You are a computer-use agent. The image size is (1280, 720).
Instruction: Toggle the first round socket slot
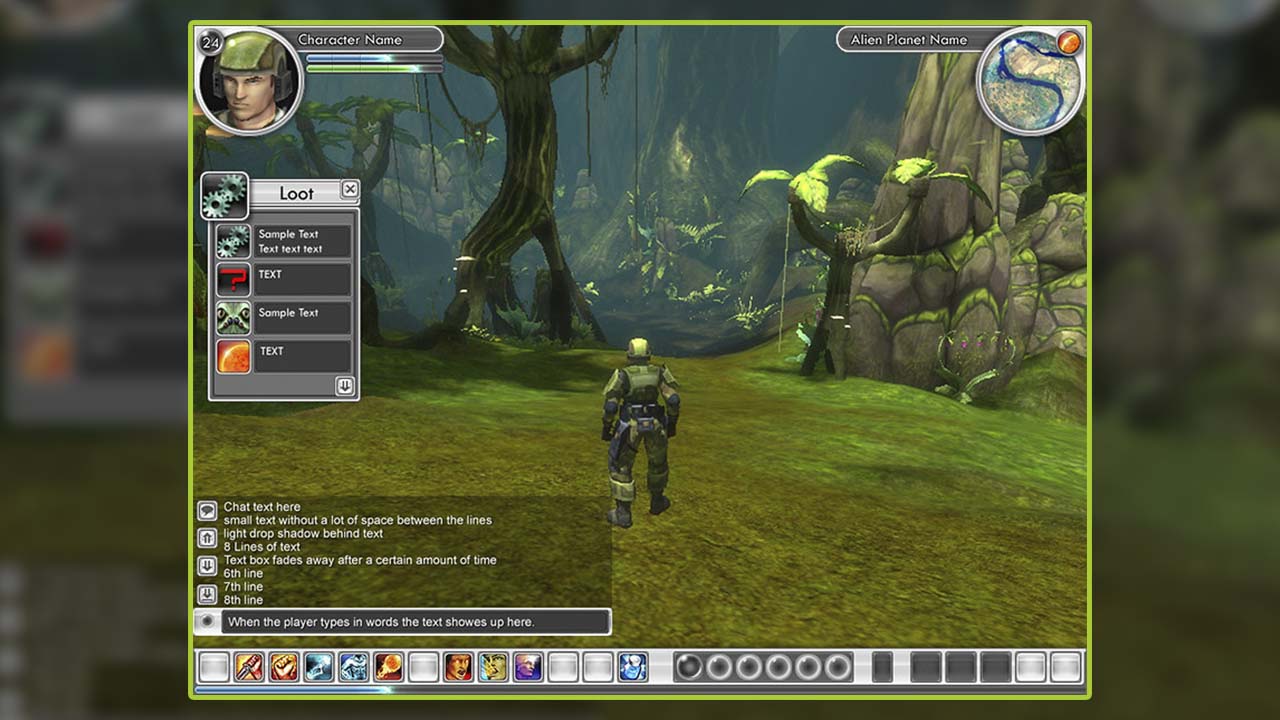click(688, 667)
